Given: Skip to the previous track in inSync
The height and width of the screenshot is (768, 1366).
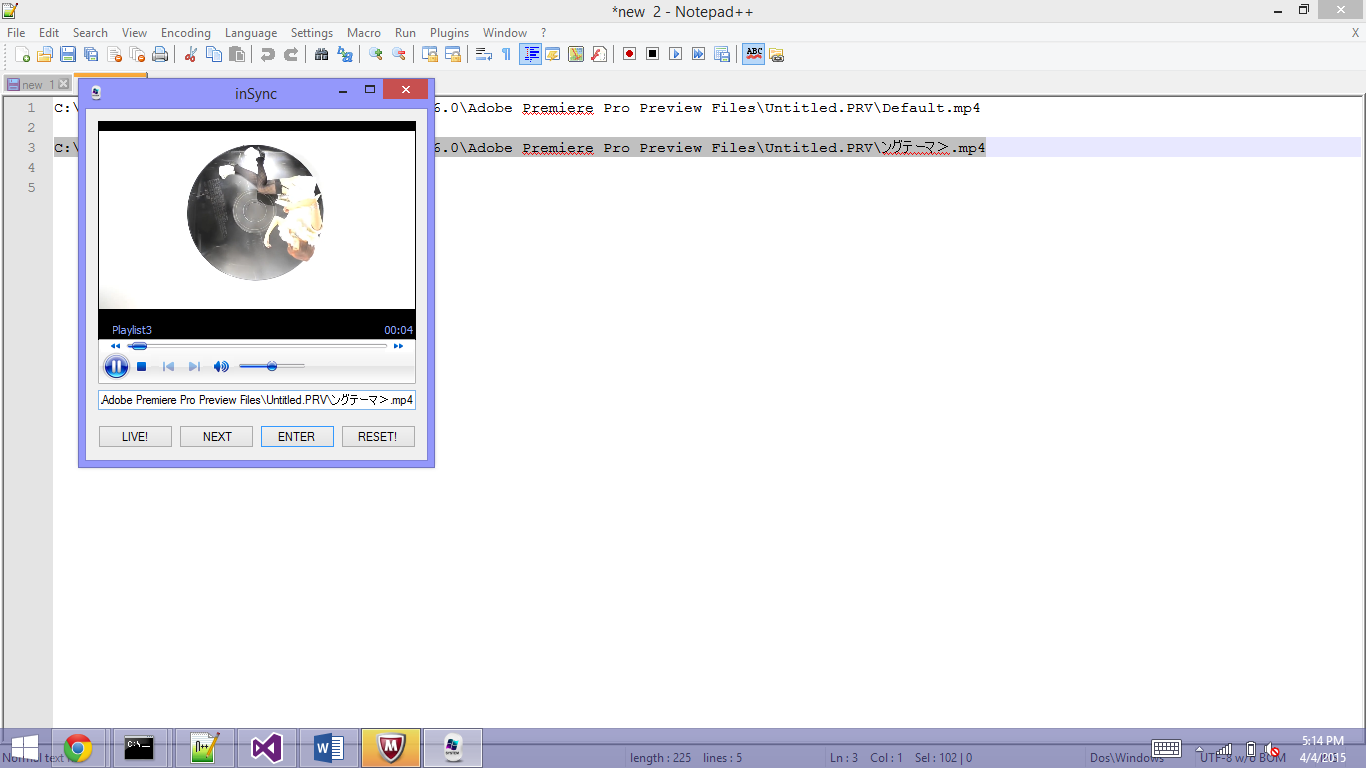Looking at the screenshot, I should coord(168,367).
